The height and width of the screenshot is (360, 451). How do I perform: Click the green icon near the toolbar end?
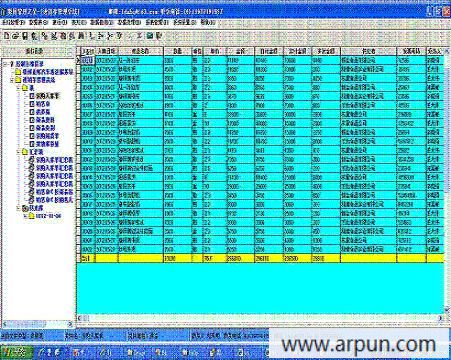[x=150, y=36]
